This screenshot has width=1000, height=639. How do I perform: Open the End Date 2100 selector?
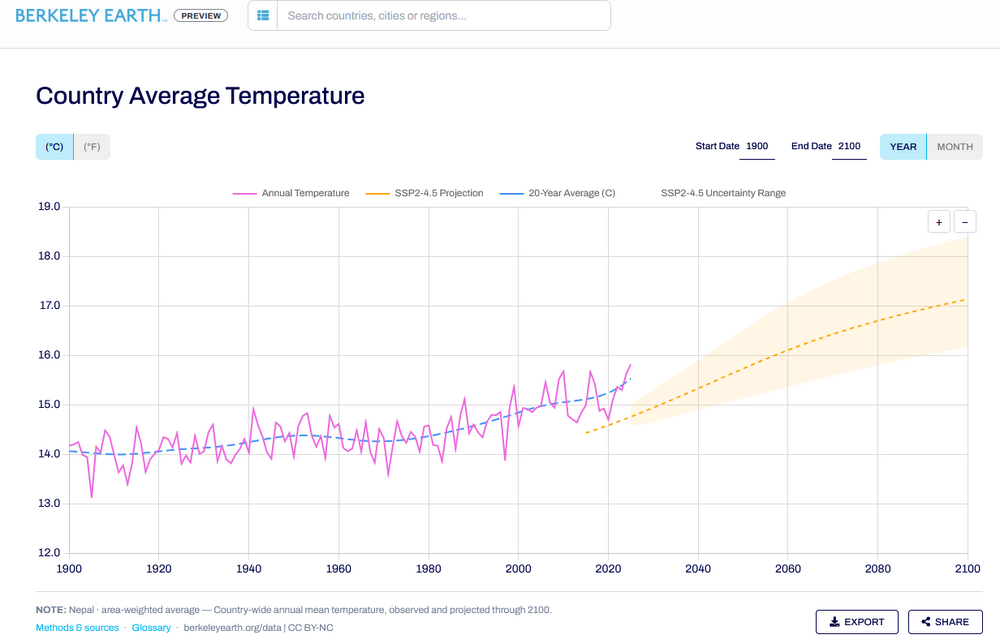click(x=849, y=147)
